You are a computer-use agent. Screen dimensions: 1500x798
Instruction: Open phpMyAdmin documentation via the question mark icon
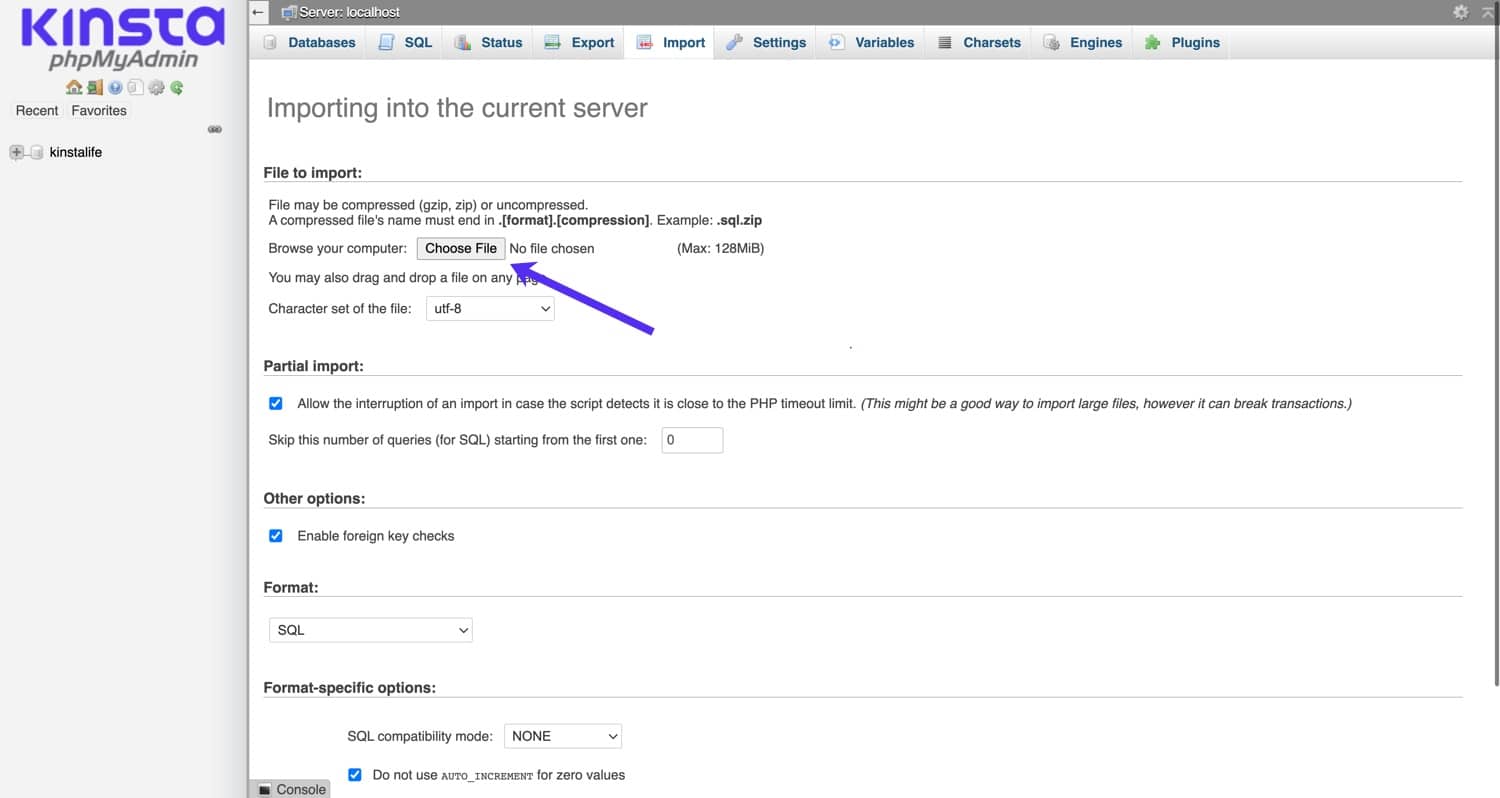coord(115,87)
